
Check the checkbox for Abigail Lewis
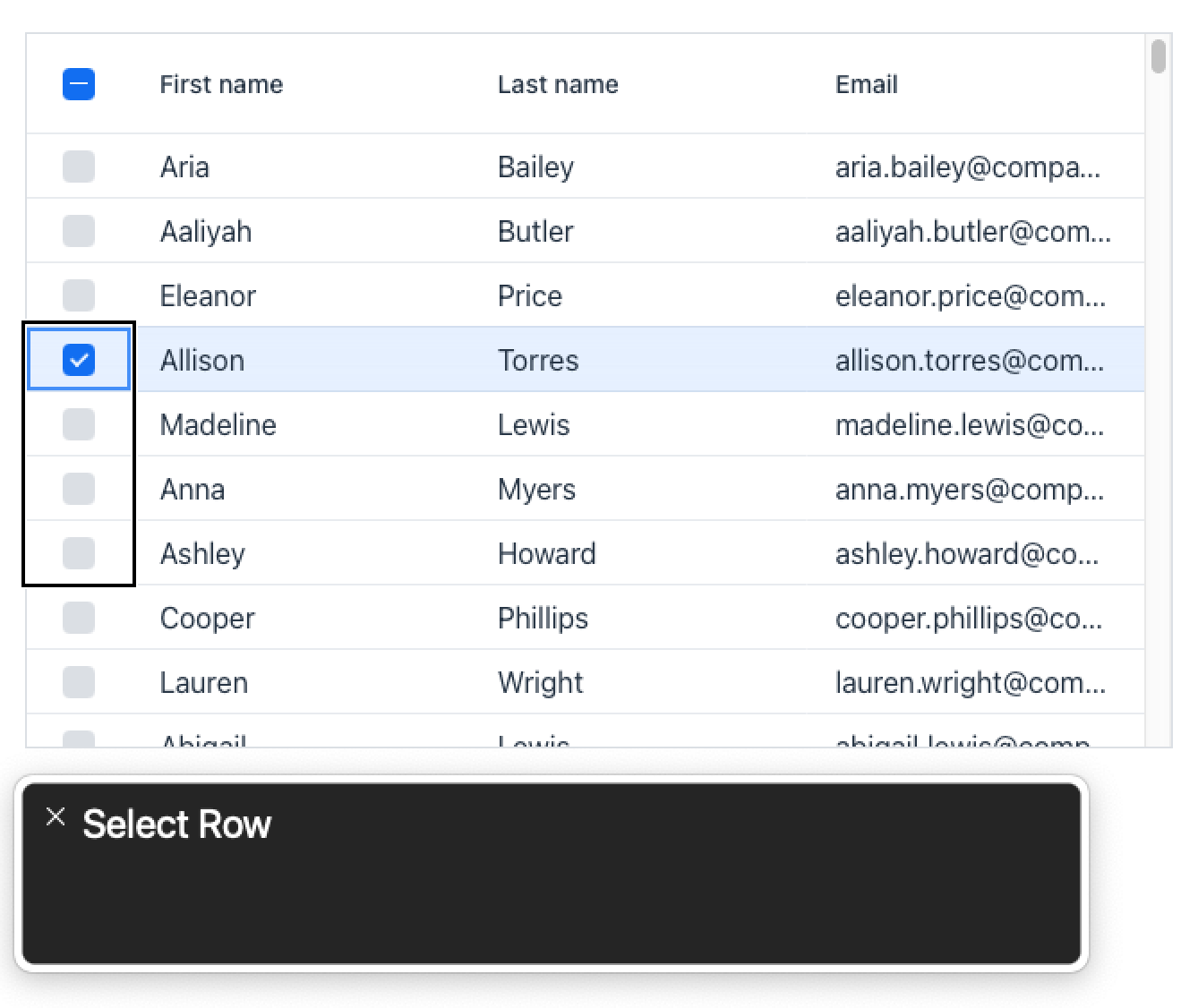[78, 741]
